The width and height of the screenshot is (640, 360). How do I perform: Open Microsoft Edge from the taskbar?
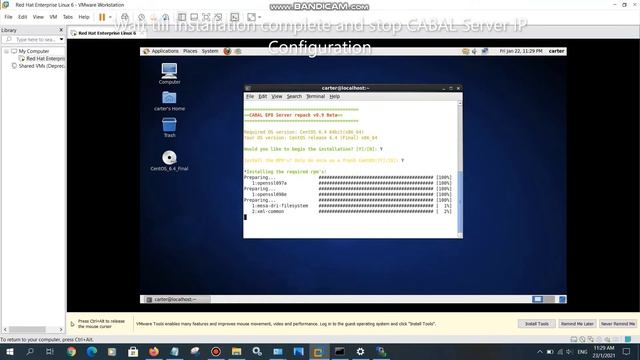pos(92,351)
